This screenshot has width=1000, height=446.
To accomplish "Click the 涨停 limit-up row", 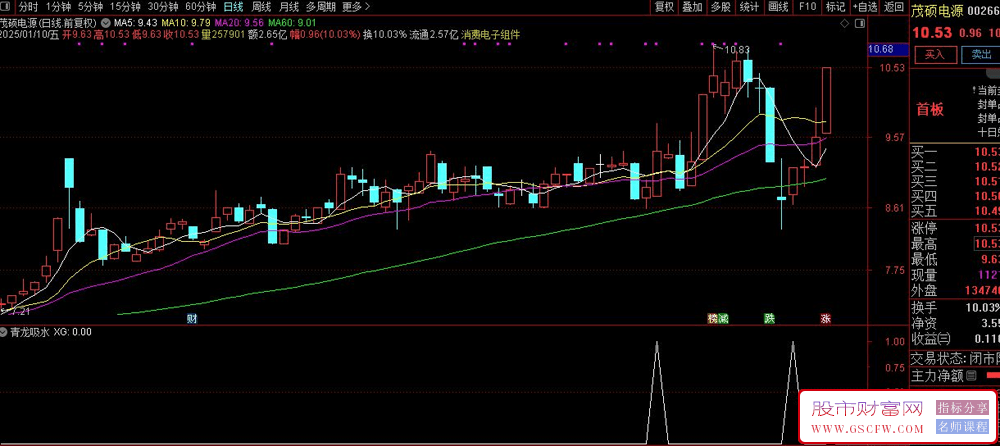I will pyautogui.click(x=955, y=228).
